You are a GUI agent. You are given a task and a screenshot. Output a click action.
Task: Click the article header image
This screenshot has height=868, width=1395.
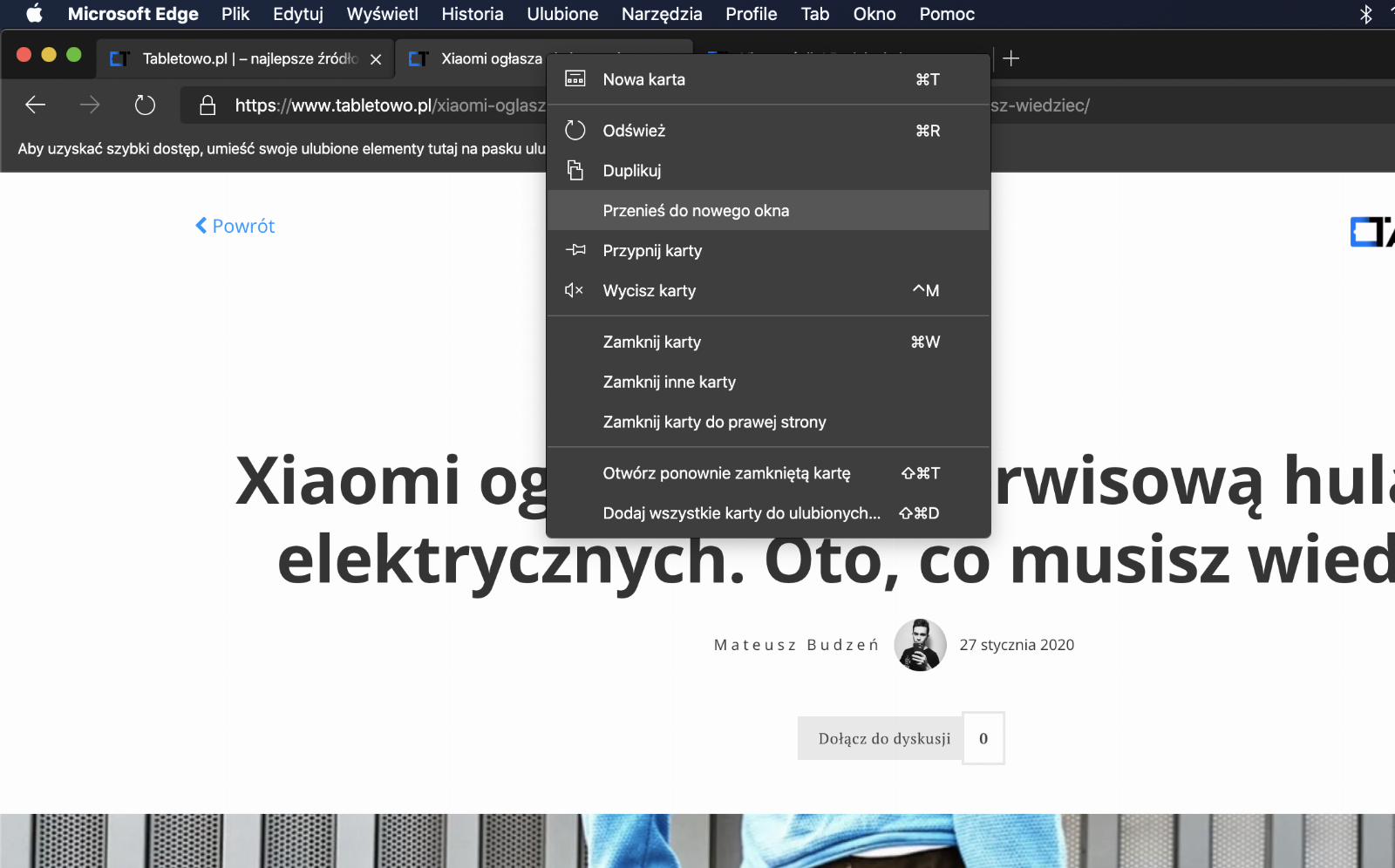[x=697, y=841]
